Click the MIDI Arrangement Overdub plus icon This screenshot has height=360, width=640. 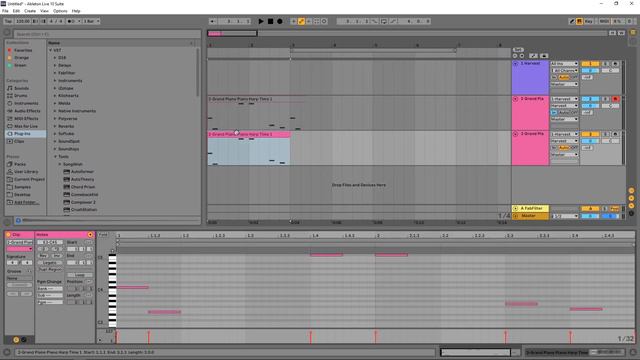click(293, 21)
